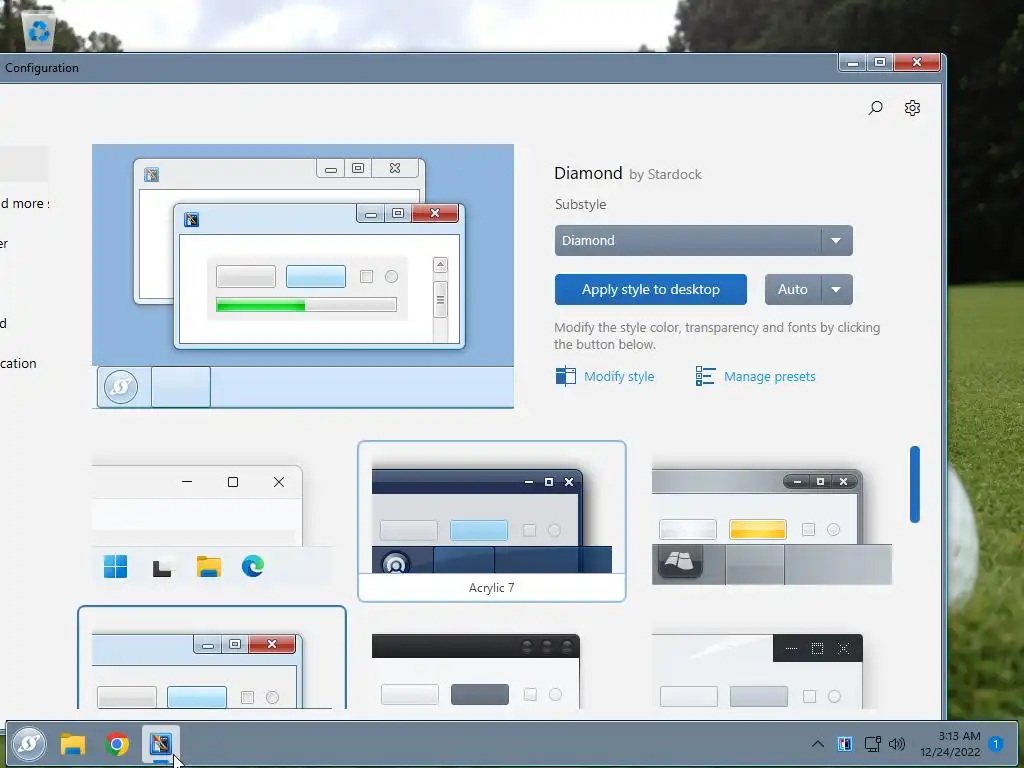The image size is (1024, 768).
Task: Open search with the magnifier icon
Action: pos(875,108)
